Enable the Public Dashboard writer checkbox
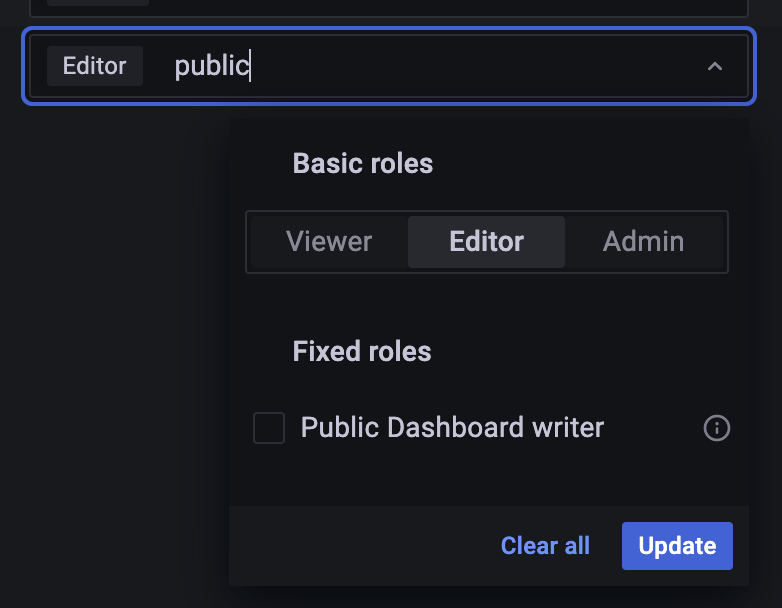 click(x=269, y=429)
